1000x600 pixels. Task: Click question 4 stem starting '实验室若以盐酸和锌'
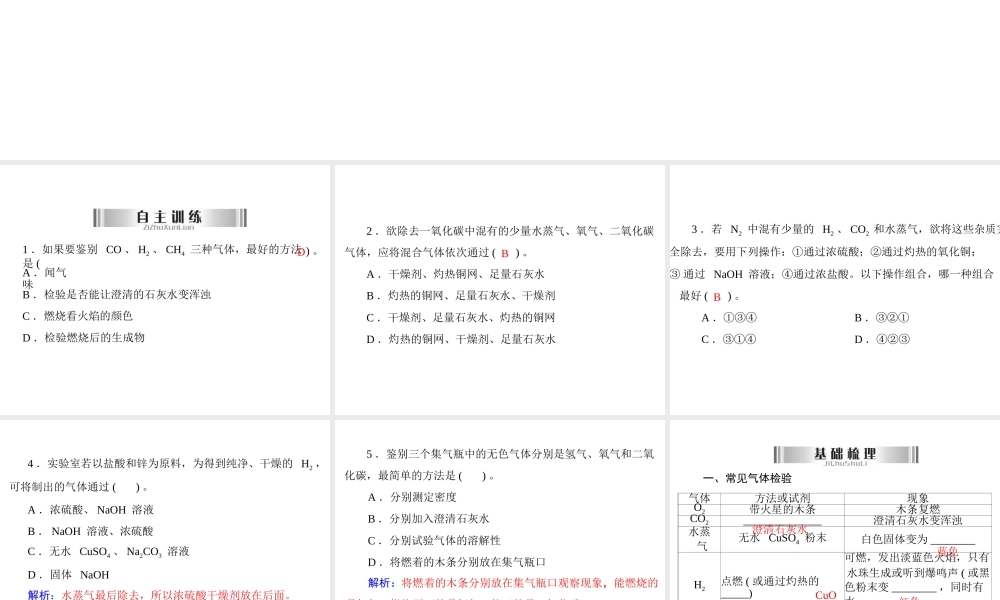pos(165,475)
